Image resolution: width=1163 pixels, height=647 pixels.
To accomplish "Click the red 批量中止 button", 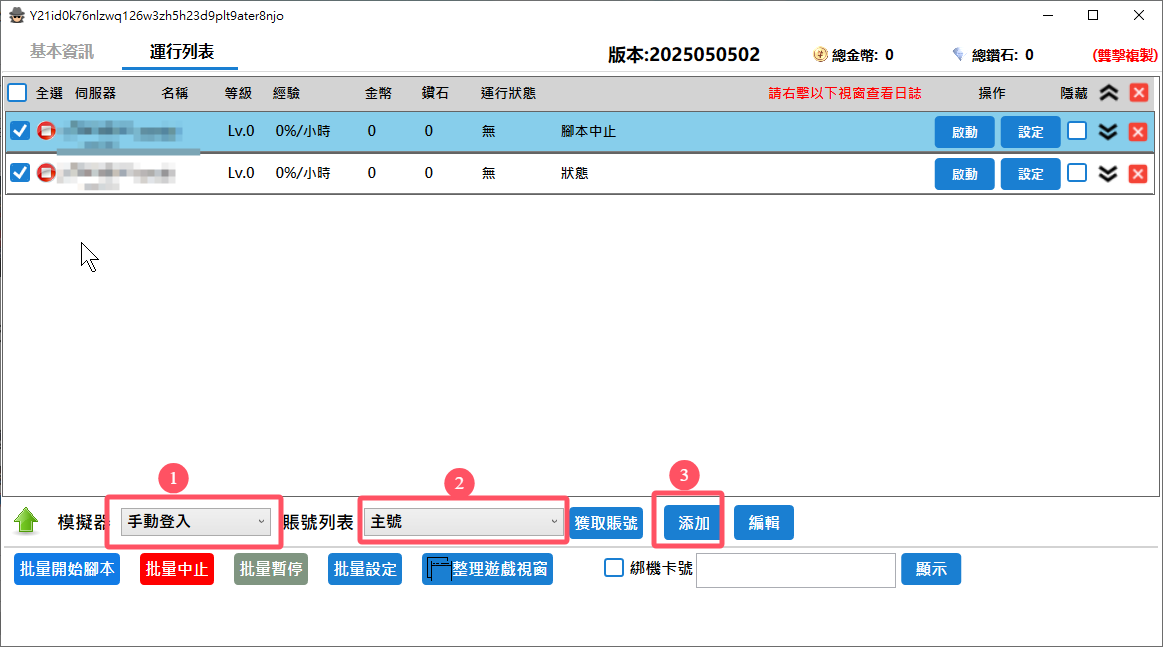I will pyautogui.click(x=177, y=569).
